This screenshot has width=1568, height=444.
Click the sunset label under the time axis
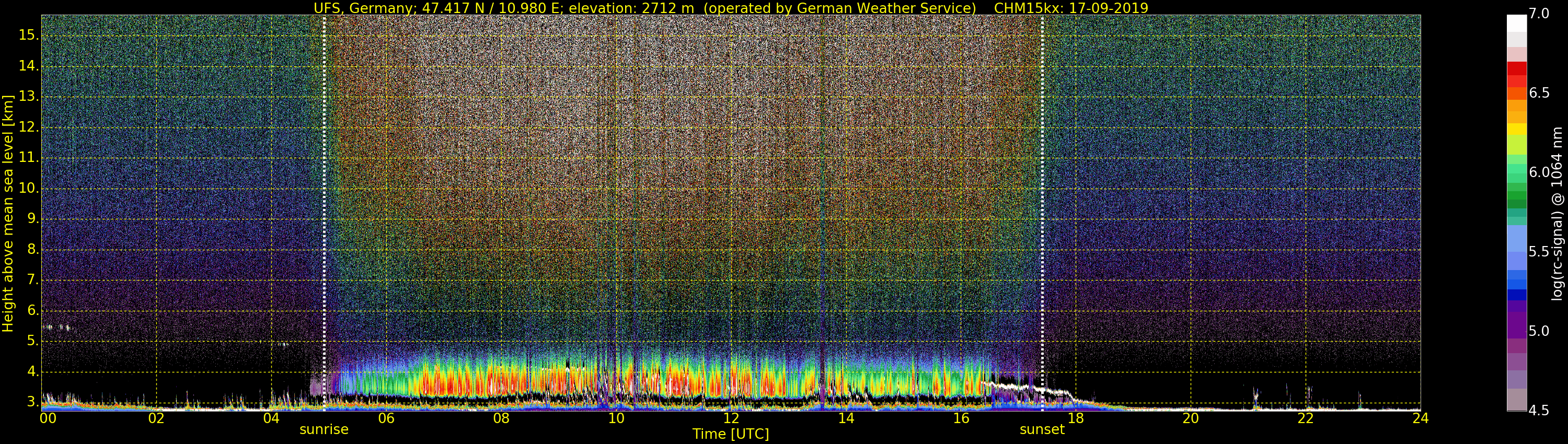(1042, 429)
